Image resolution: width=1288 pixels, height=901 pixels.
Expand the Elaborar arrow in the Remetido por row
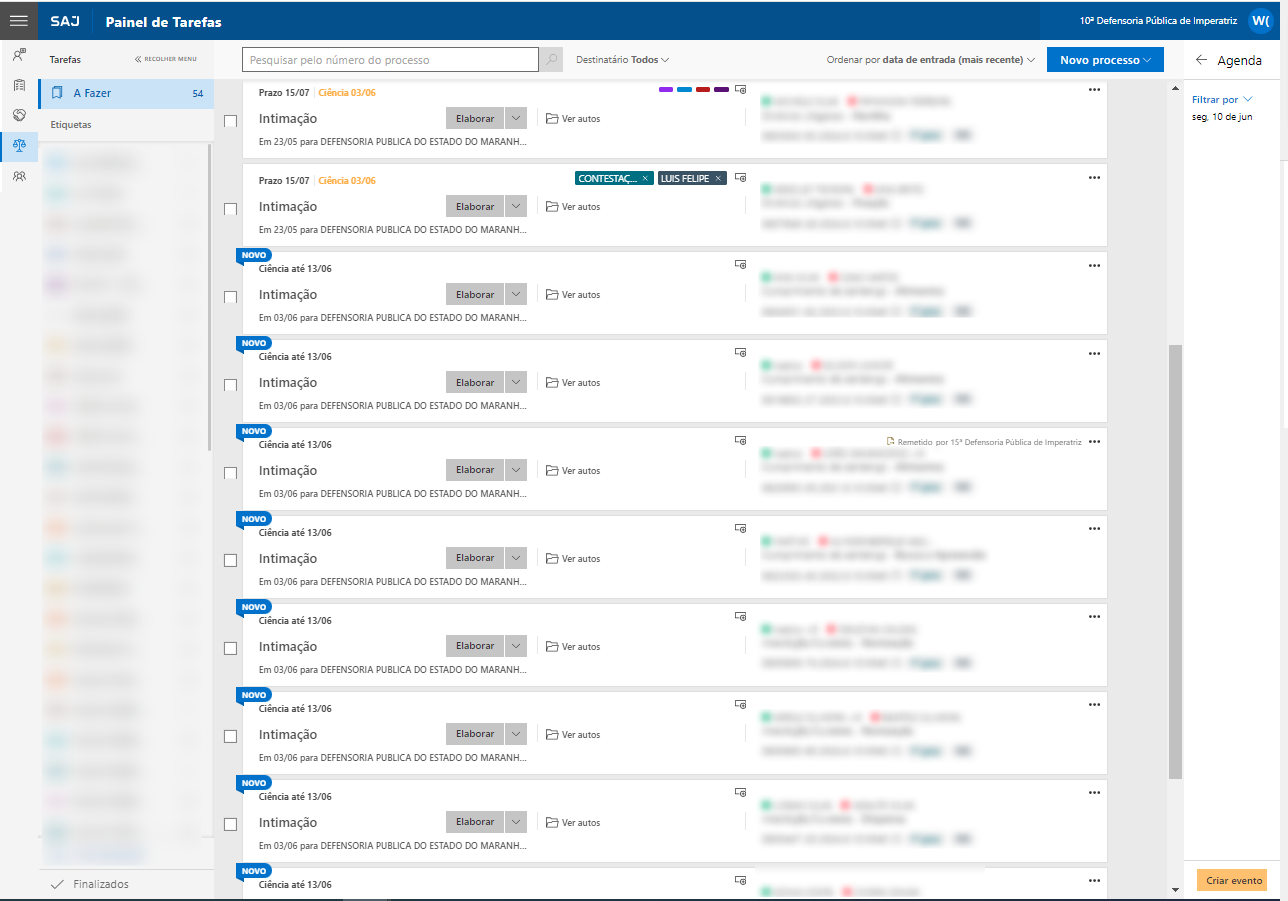tap(516, 470)
